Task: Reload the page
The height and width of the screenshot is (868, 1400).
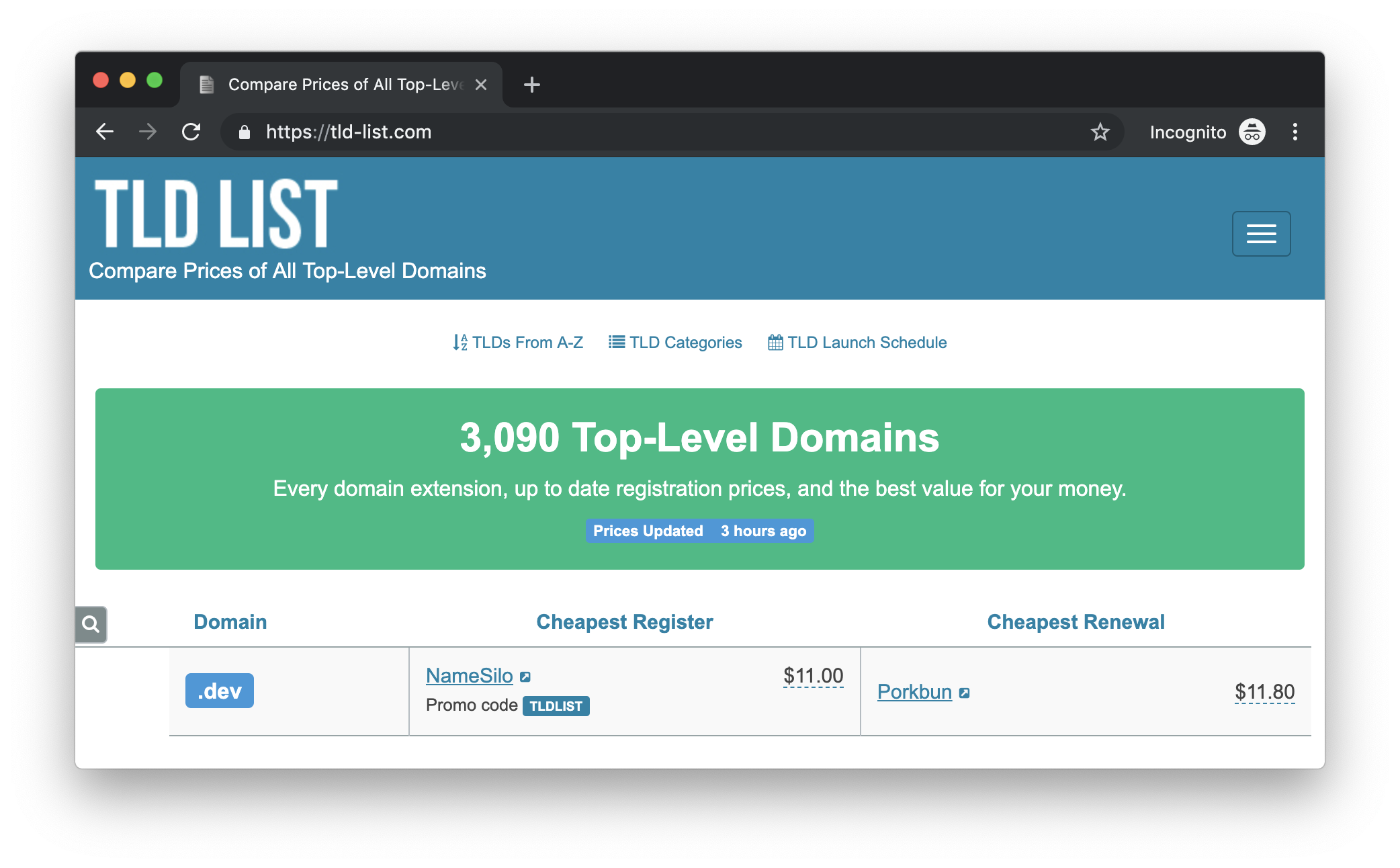Action: click(191, 132)
